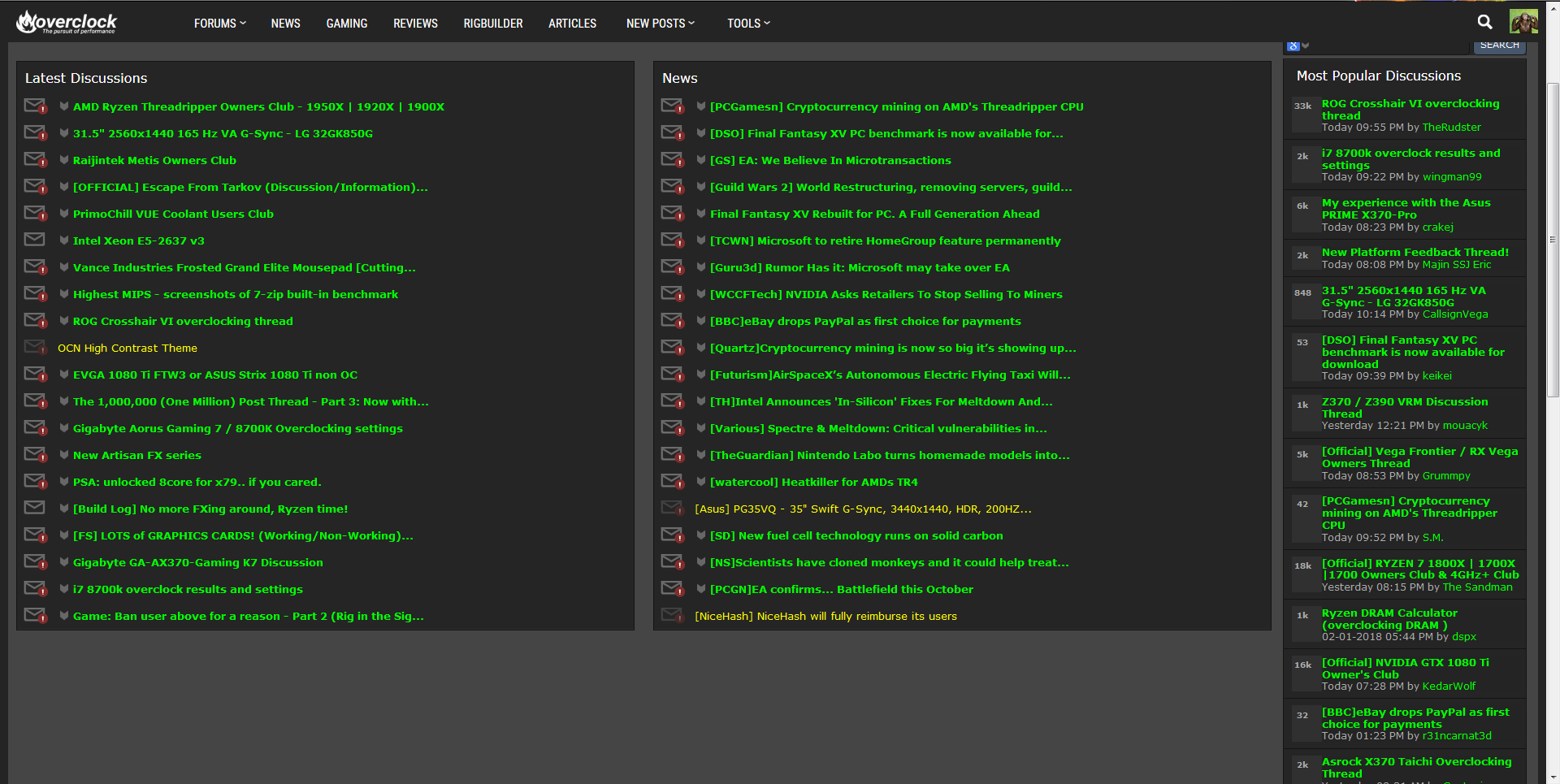Image resolution: width=1560 pixels, height=784 pixels.
Task: Click envelope icon beside [GS] EA Microtransactions news
Action: pos(672,159)
